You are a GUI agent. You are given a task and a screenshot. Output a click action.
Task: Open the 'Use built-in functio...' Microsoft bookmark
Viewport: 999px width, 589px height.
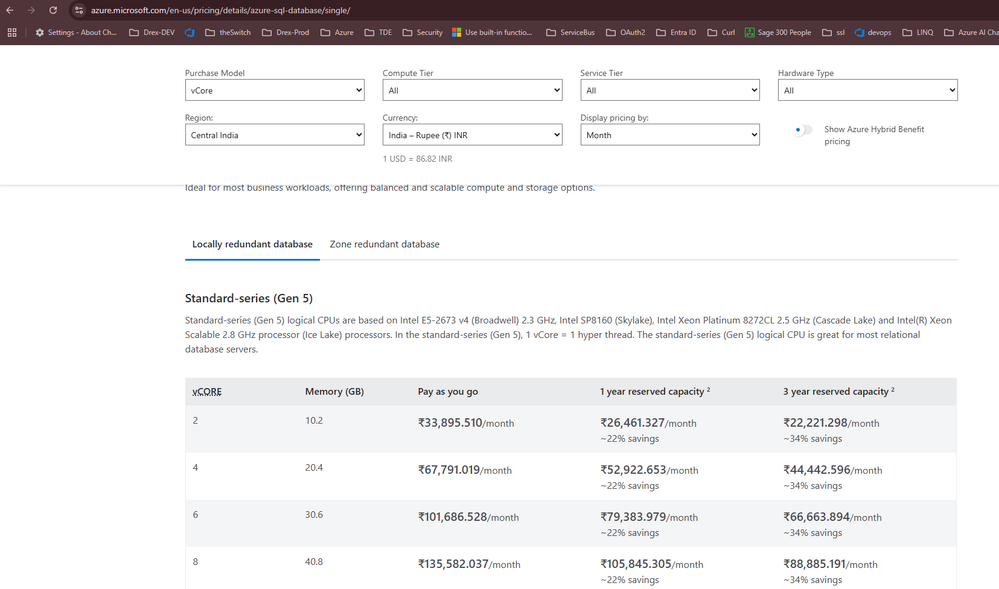click(x=492, y=33)
